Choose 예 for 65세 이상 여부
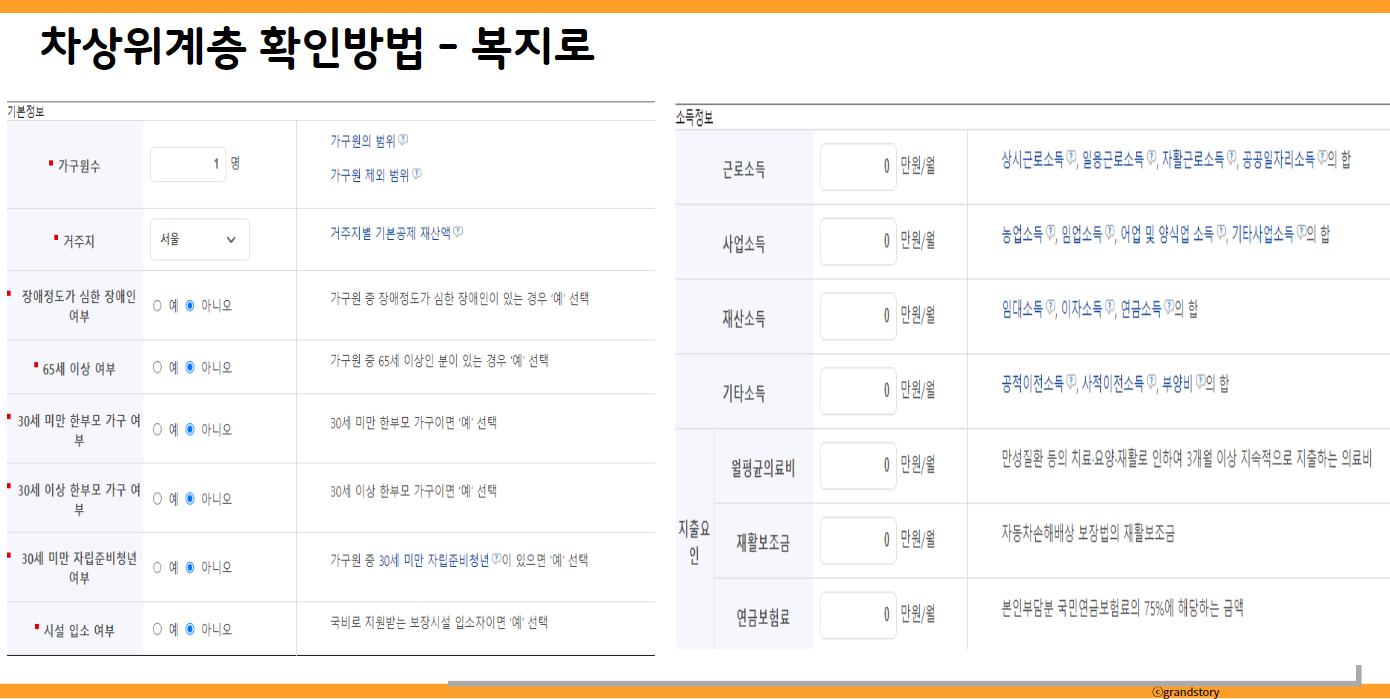 pyautogui.click(x=157, y=368)
